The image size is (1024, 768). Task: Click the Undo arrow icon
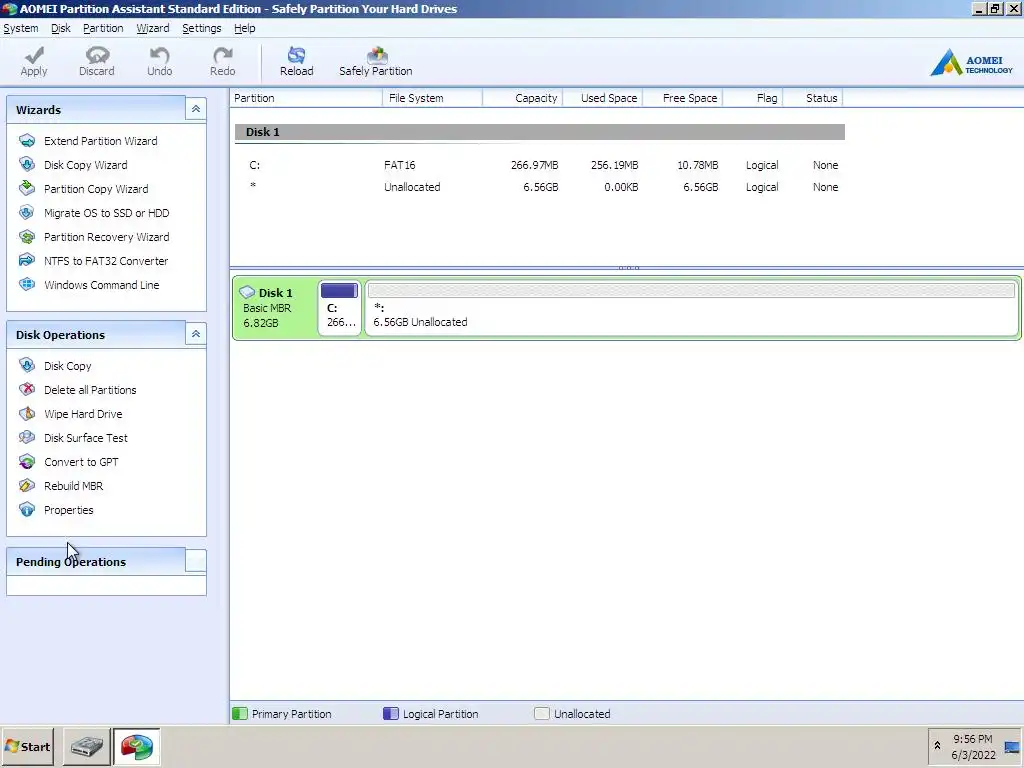159,55
